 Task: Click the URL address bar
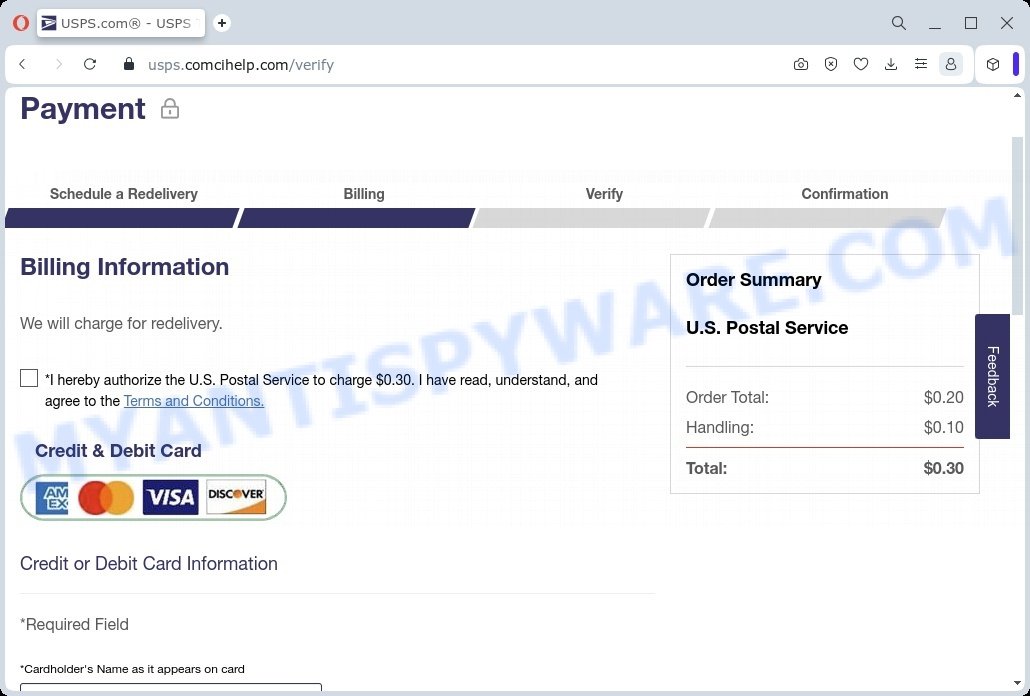click(453, 64)
